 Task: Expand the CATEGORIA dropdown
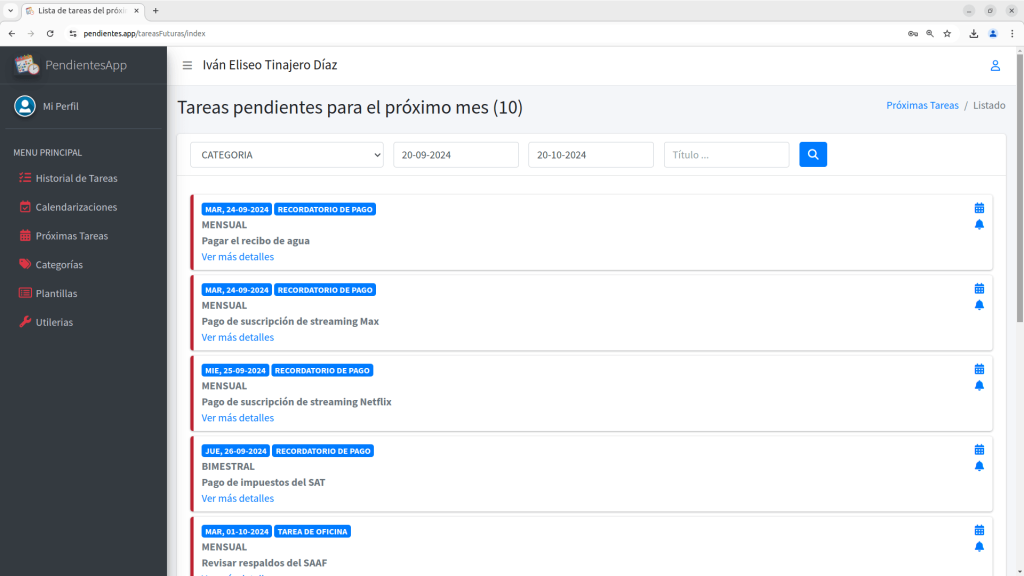tap(287, 155)
